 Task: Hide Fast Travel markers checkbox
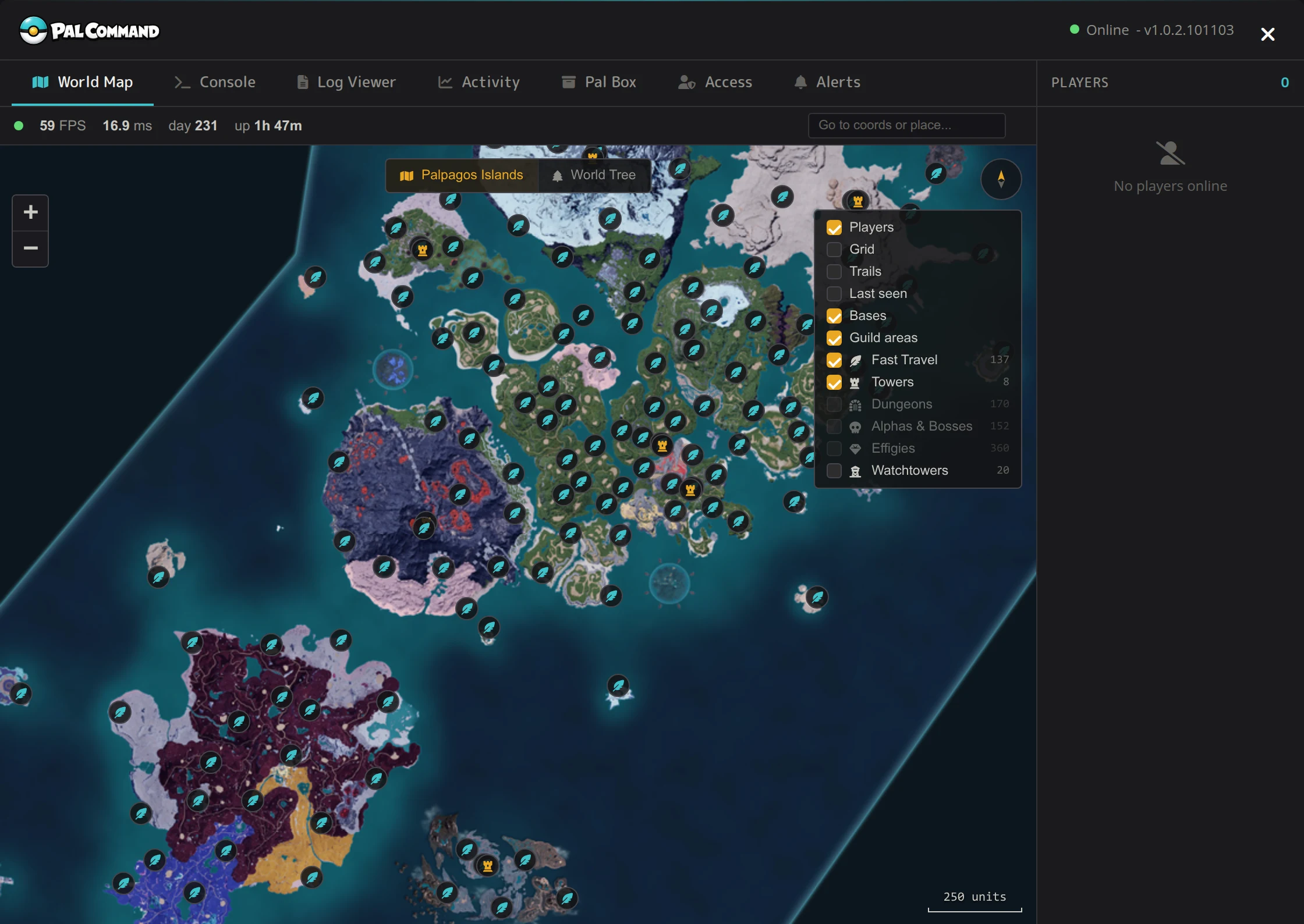834,360
